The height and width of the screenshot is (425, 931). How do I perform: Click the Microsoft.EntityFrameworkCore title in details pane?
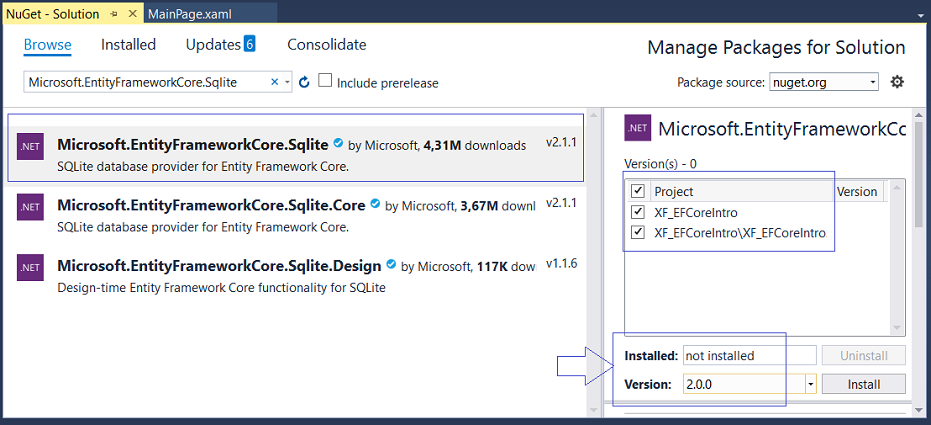pyautogui.click(x=782, y=129)
